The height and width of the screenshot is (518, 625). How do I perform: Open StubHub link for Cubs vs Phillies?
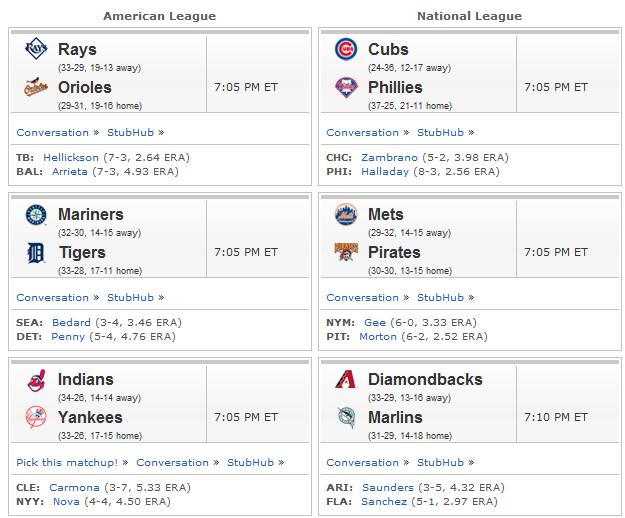(440, 132)
